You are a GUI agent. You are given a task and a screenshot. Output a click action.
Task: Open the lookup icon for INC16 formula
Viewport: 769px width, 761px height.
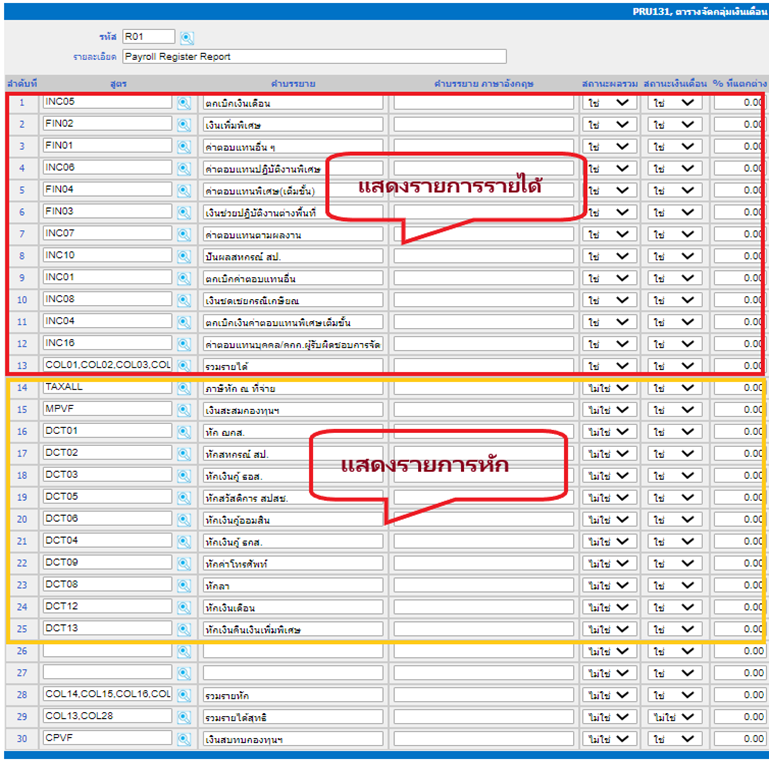(184, 344)
